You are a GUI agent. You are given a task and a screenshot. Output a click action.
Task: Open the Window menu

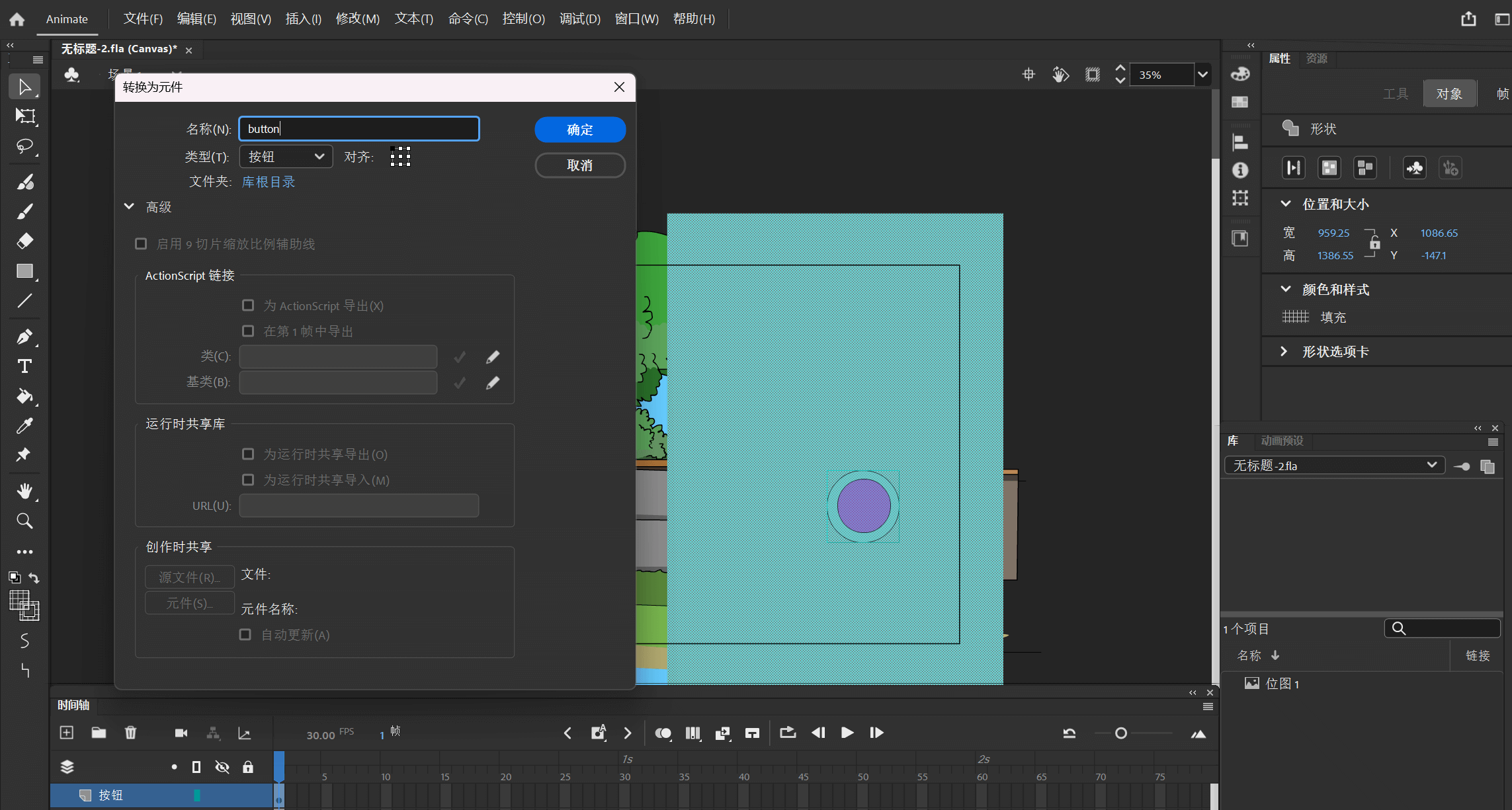(x=637, y=19)
